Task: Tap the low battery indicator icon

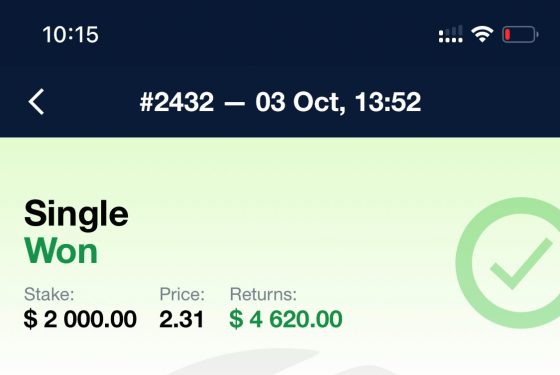Action: click(x=520, y=35)
